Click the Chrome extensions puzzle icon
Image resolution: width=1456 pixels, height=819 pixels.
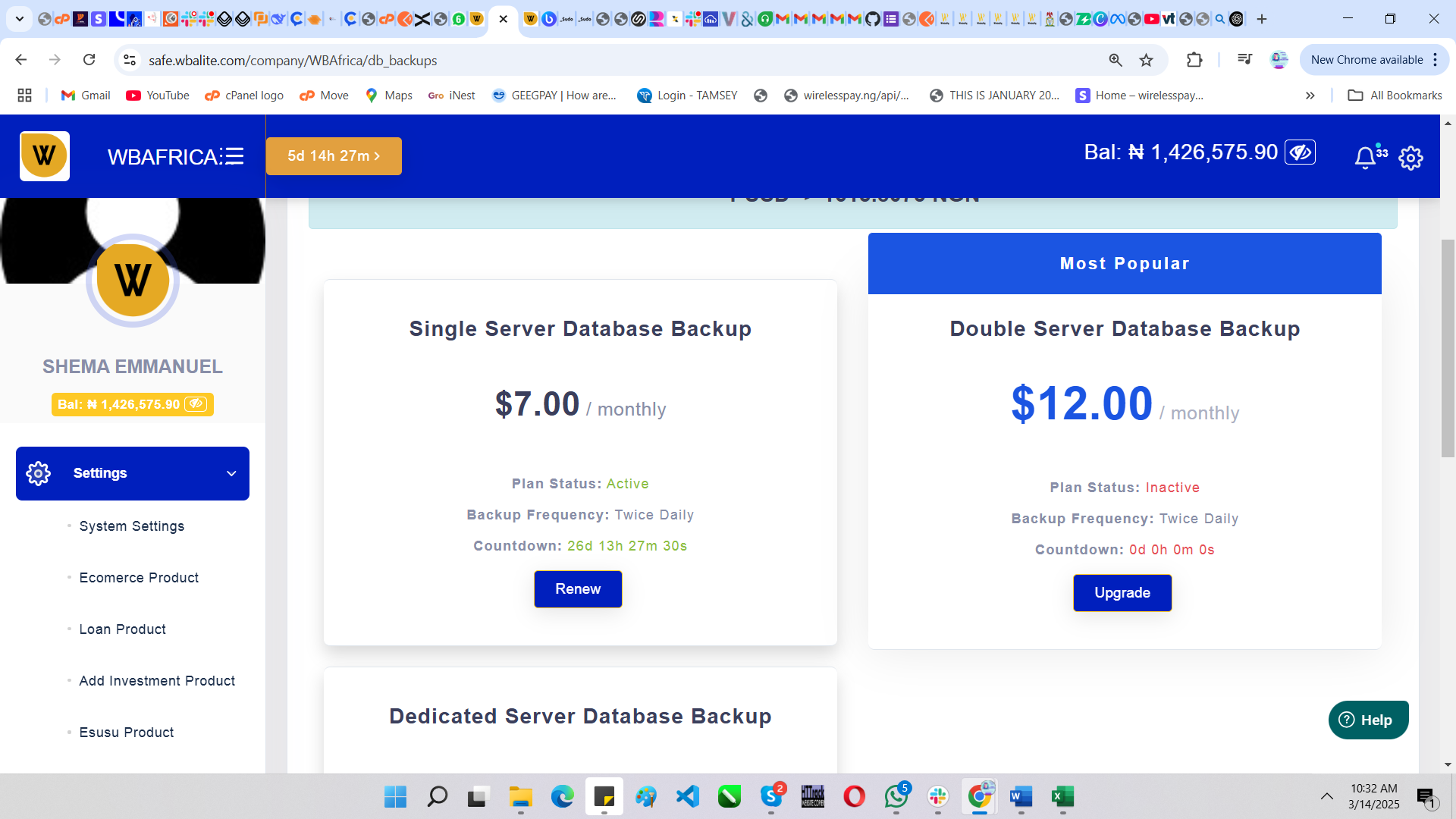(x=1194, y=60)
